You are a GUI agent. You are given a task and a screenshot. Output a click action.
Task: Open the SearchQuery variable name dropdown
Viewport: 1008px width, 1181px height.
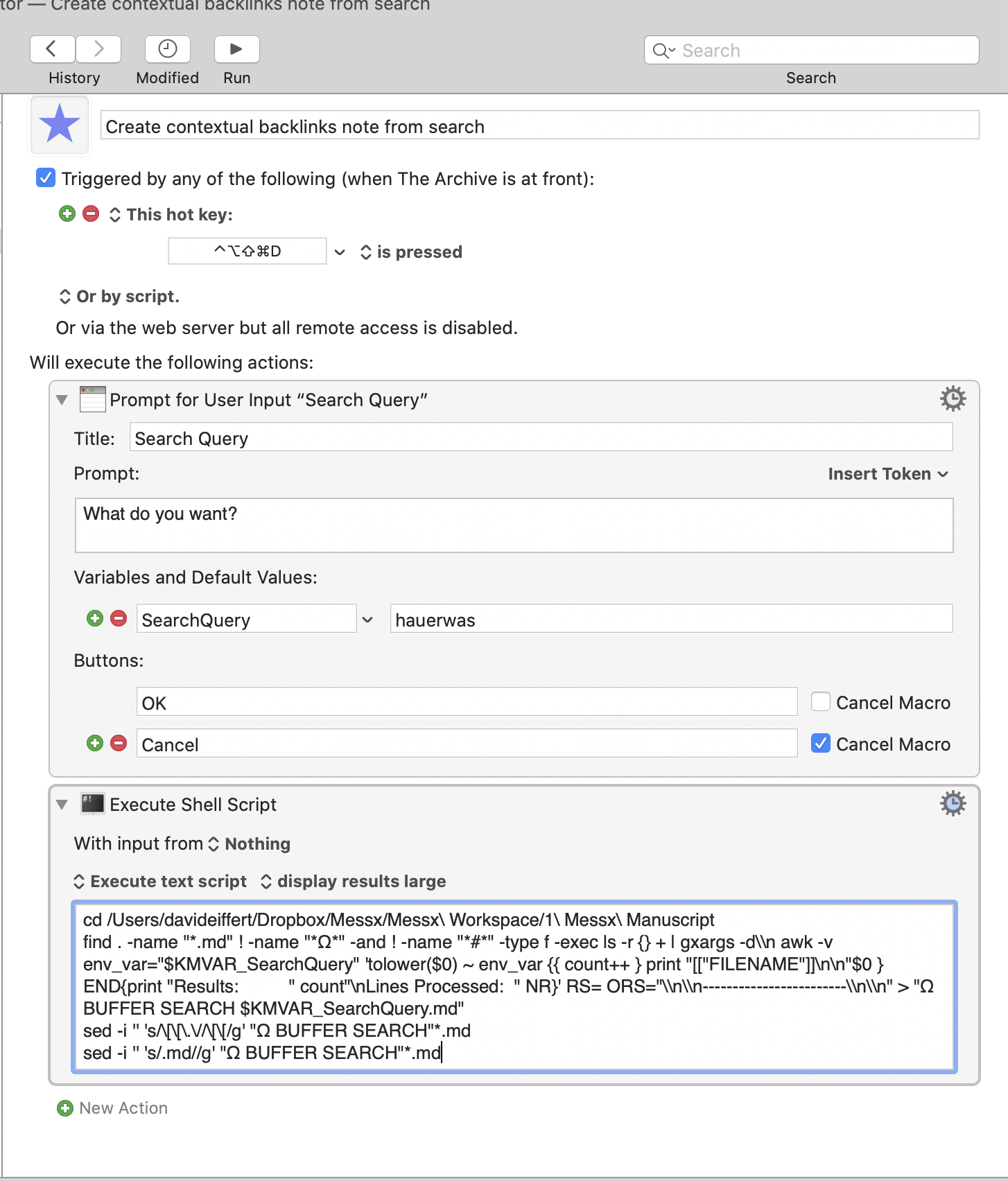(x=367, y=620)
